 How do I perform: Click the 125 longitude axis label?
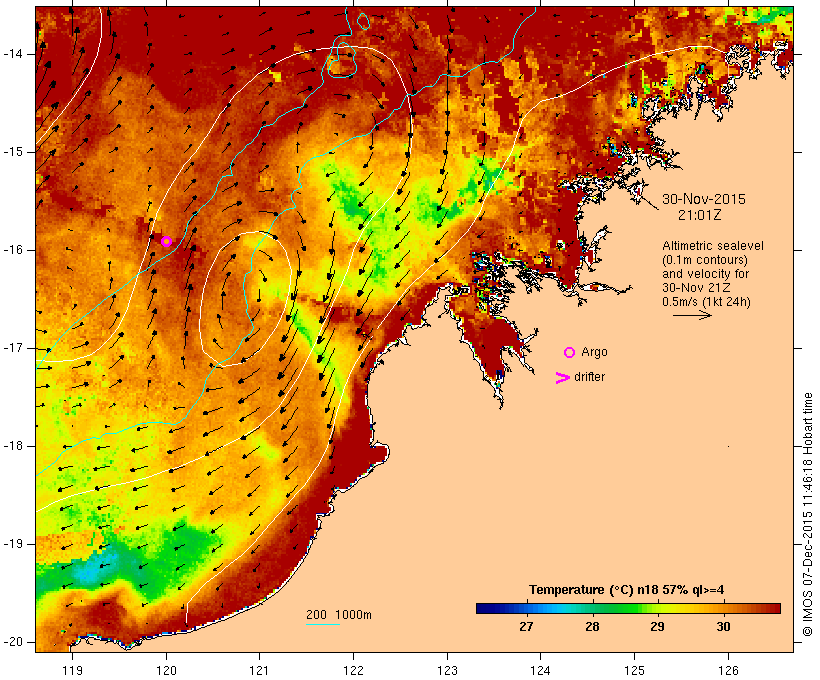click(x=634, y=670)
